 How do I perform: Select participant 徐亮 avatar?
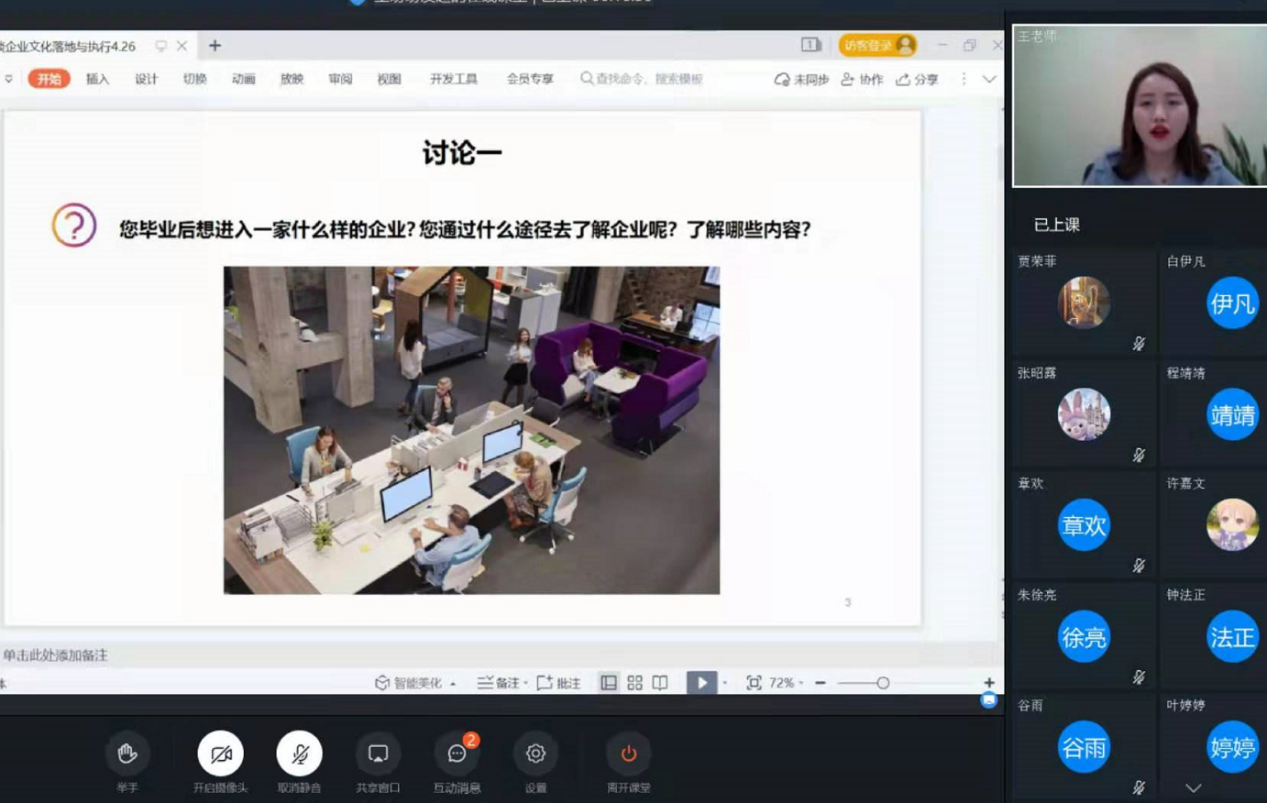click(1084, 637)
